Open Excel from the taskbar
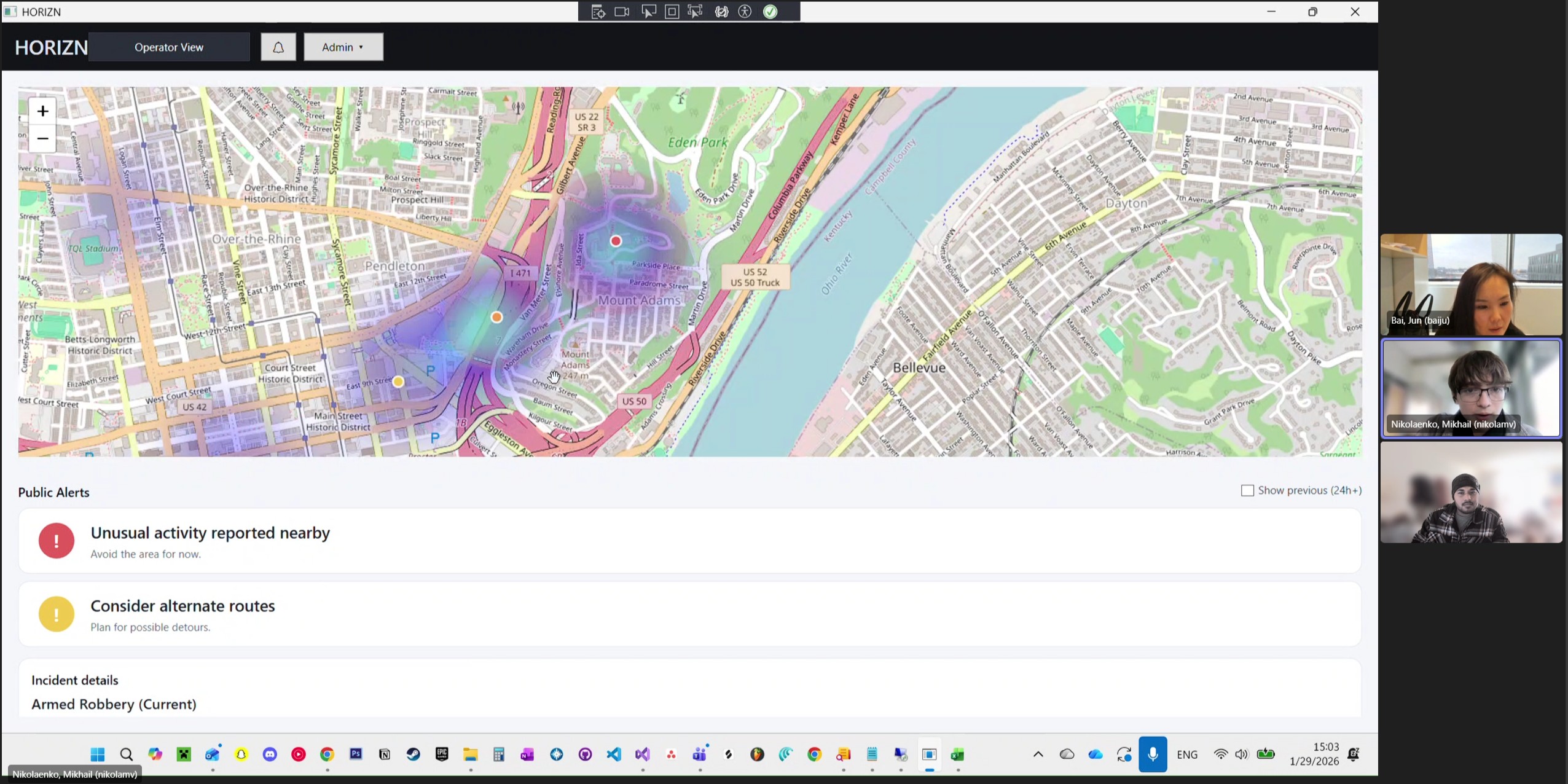The width and height of the screenshot is (1568, 784). pos(958,755)
